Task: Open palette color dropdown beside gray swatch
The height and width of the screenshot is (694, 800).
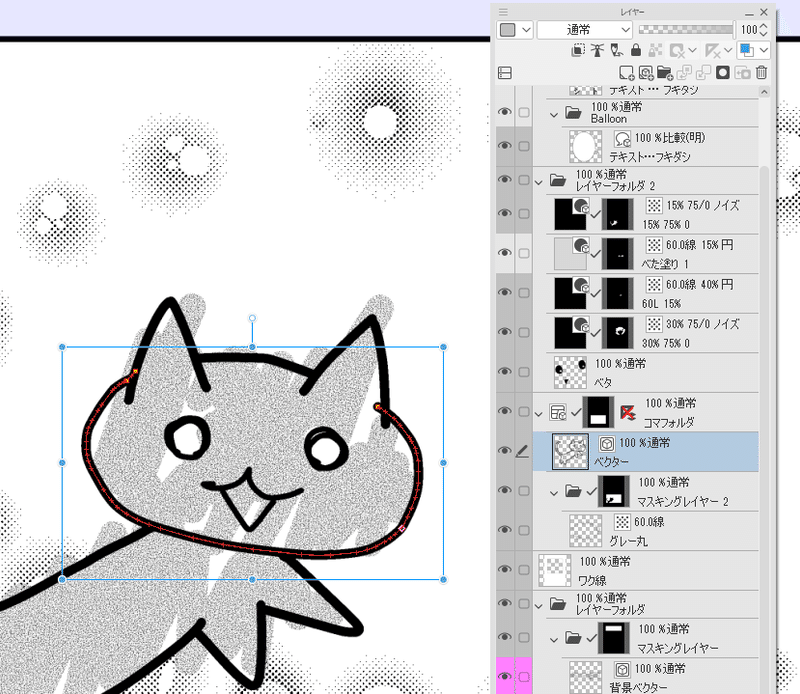Action: 527,30
